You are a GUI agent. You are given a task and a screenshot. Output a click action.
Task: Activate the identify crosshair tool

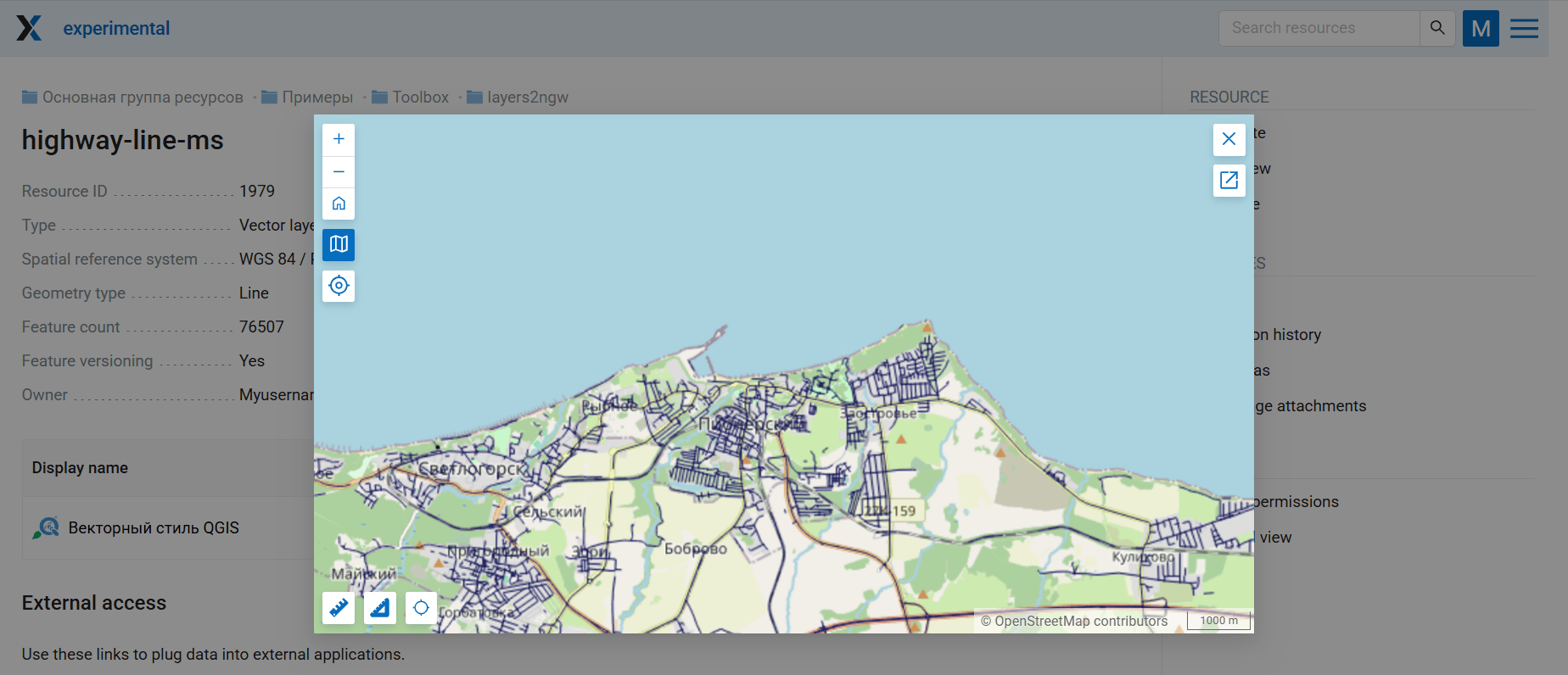point(421,607)
